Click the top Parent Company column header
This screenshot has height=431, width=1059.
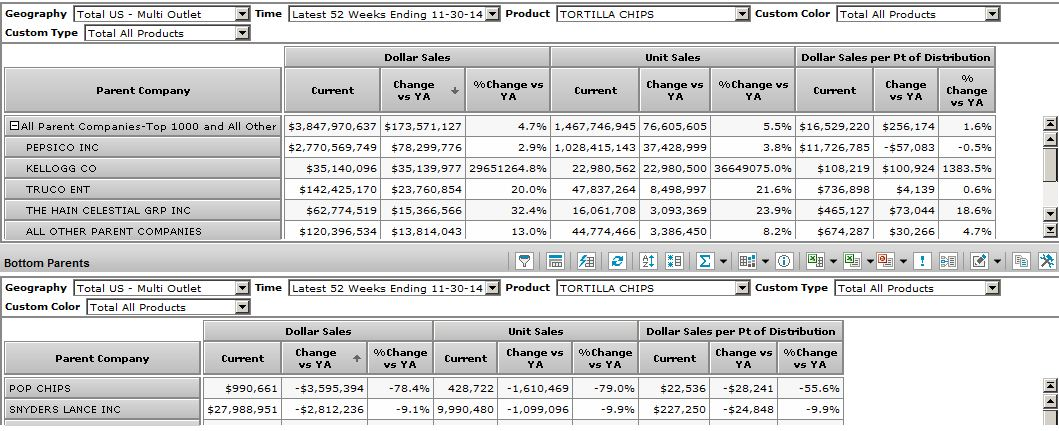click(143, 90)
